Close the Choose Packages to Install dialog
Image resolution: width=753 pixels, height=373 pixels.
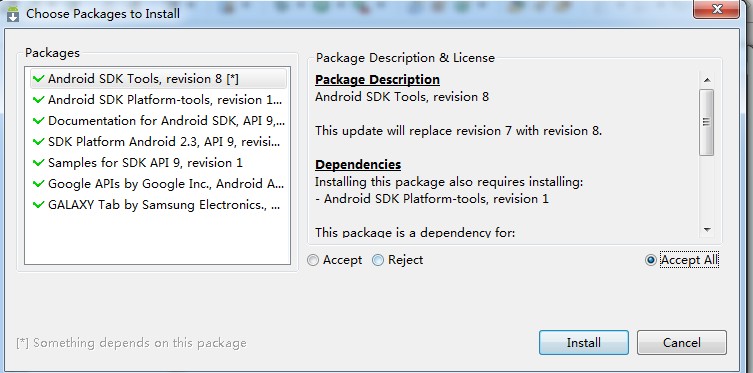(x=717, y=9)
